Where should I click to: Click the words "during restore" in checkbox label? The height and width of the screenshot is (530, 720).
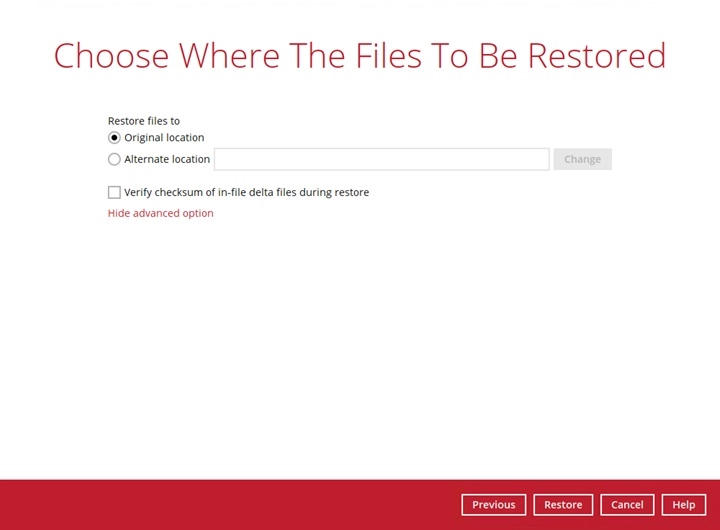click(333, 192)
